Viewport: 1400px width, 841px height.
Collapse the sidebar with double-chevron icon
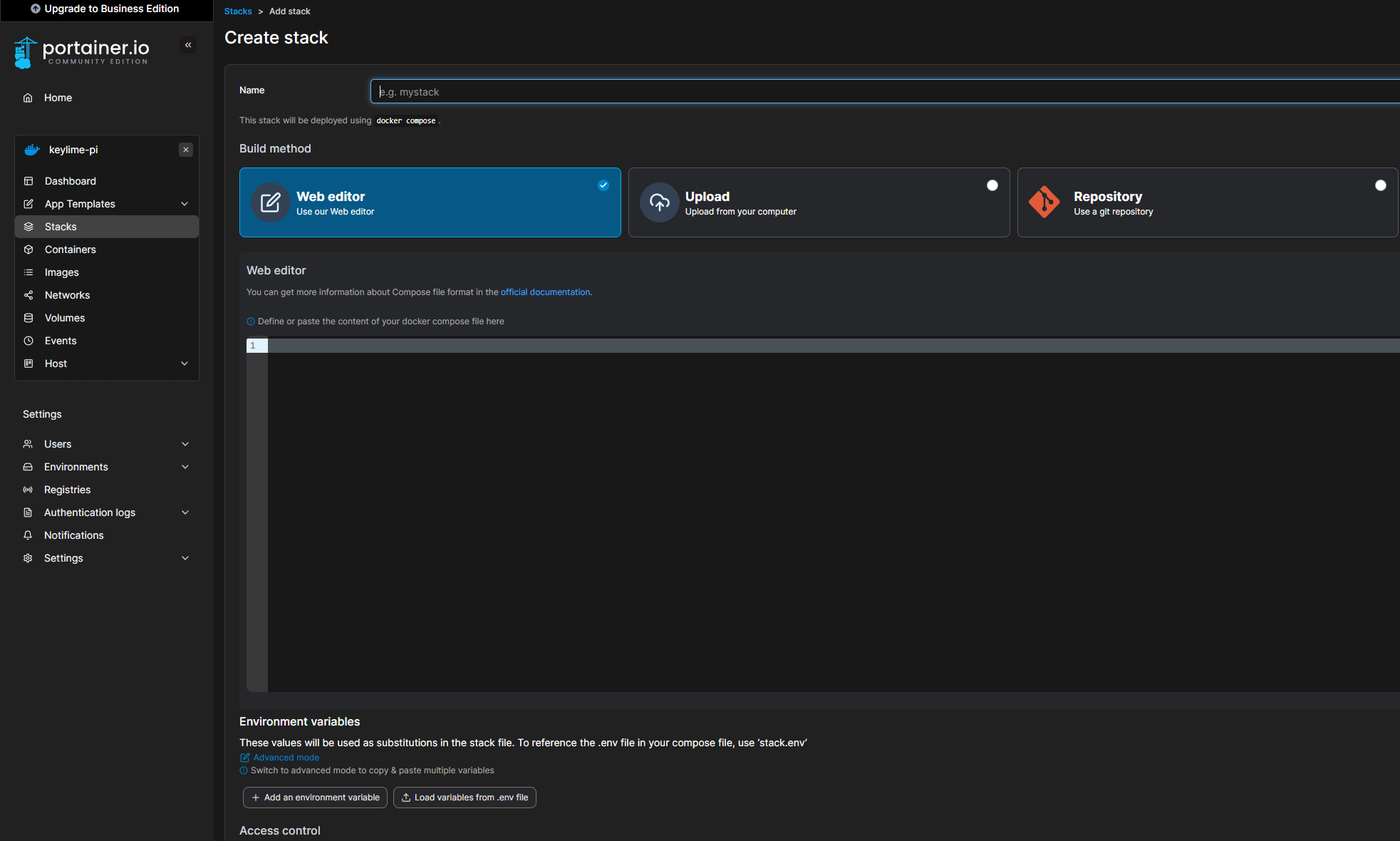188,45
